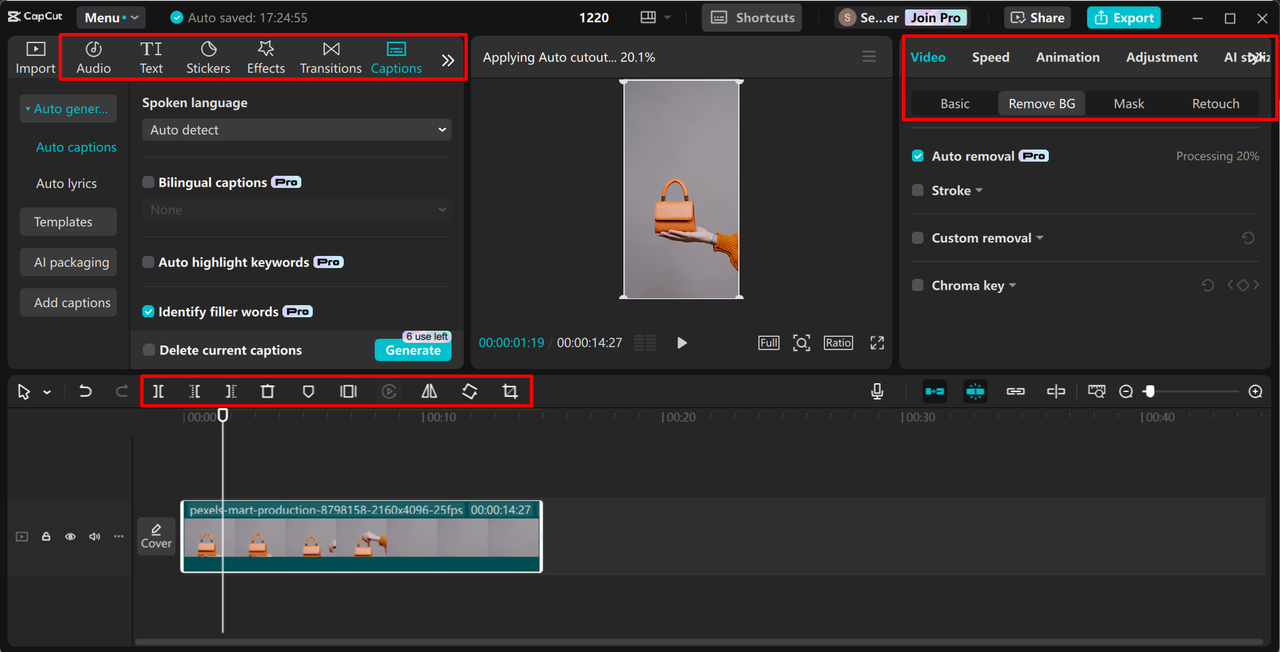
Task: Check Delete current captions
Action: pyautogui.click(x=148, y=350)
